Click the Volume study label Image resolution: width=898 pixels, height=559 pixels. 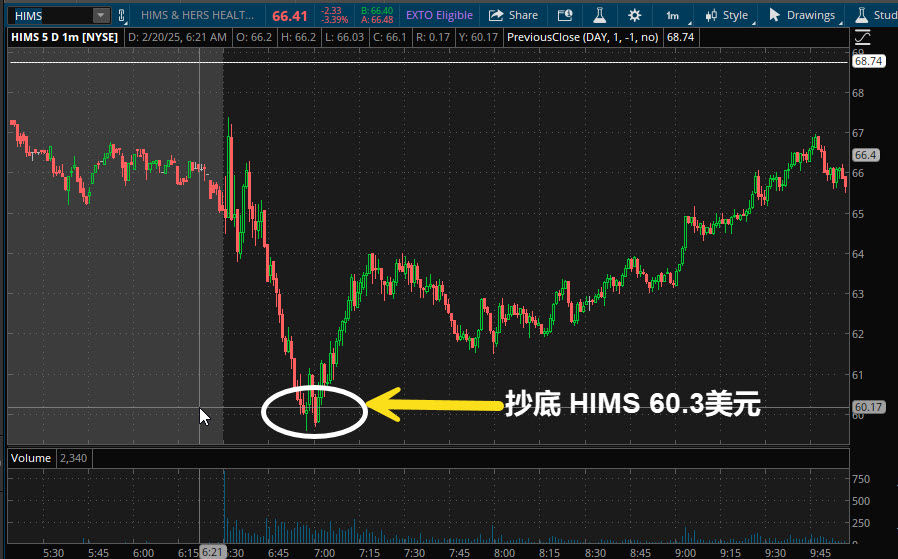pos(31,458)
